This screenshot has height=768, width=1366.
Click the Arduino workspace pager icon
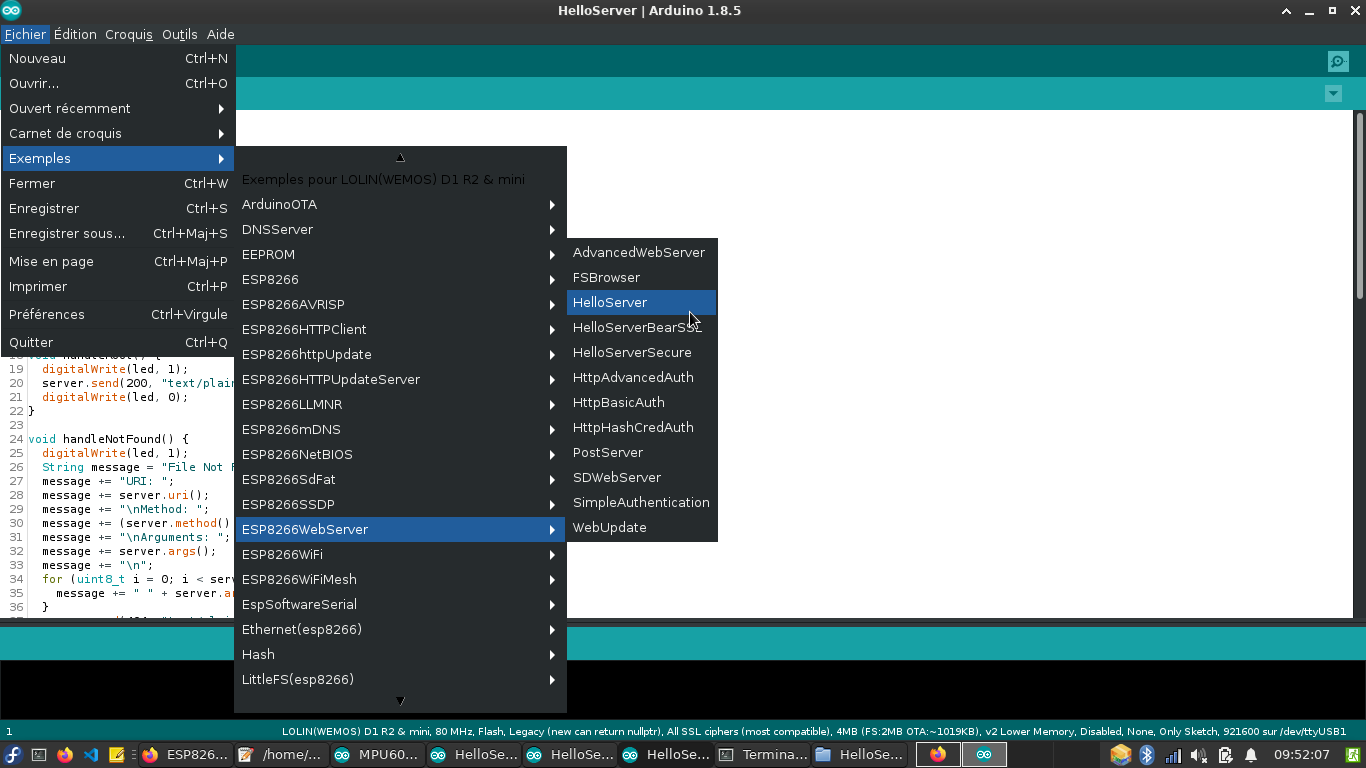point(984,755)
